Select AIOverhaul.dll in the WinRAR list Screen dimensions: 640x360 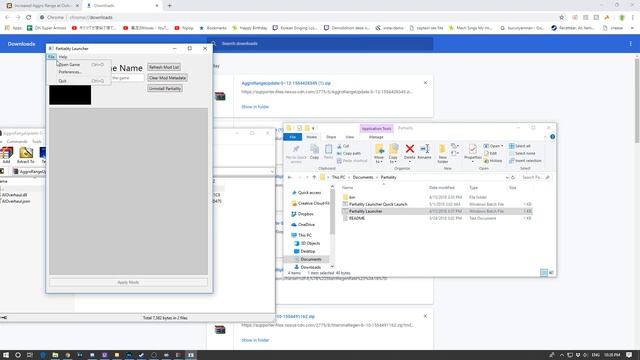(x=14, y=195)
